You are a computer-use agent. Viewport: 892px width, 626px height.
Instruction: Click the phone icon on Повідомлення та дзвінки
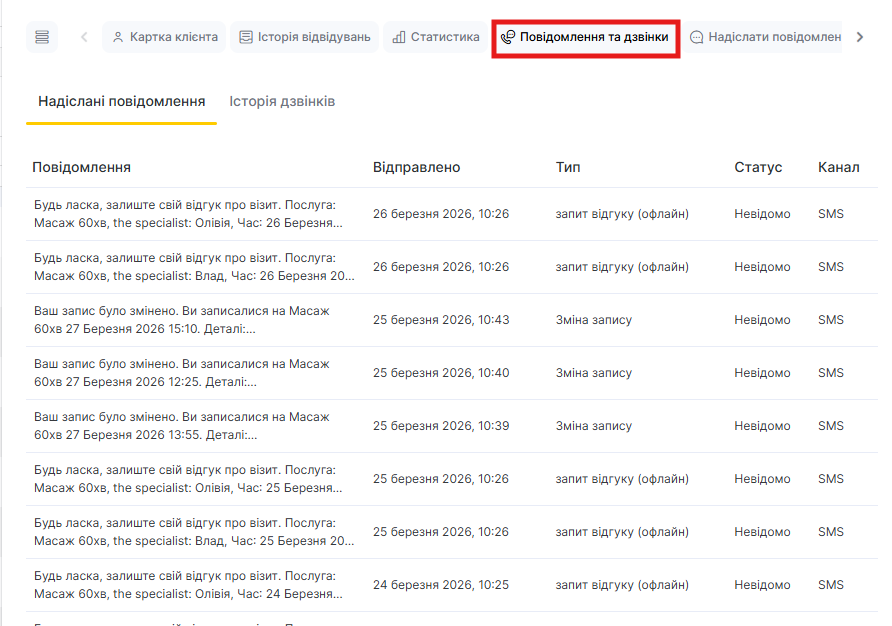point(508,37)
